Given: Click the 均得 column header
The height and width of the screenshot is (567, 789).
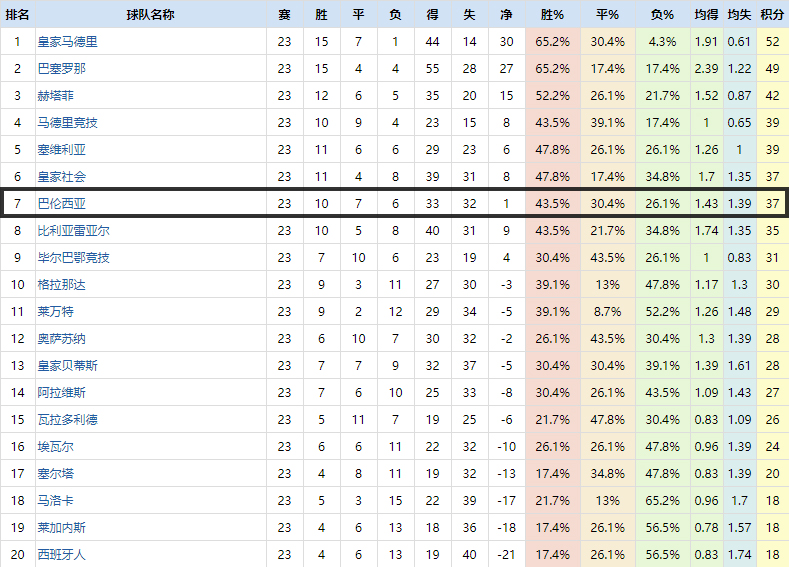Looking at the screenshot, I should click(x=705, y=15).
